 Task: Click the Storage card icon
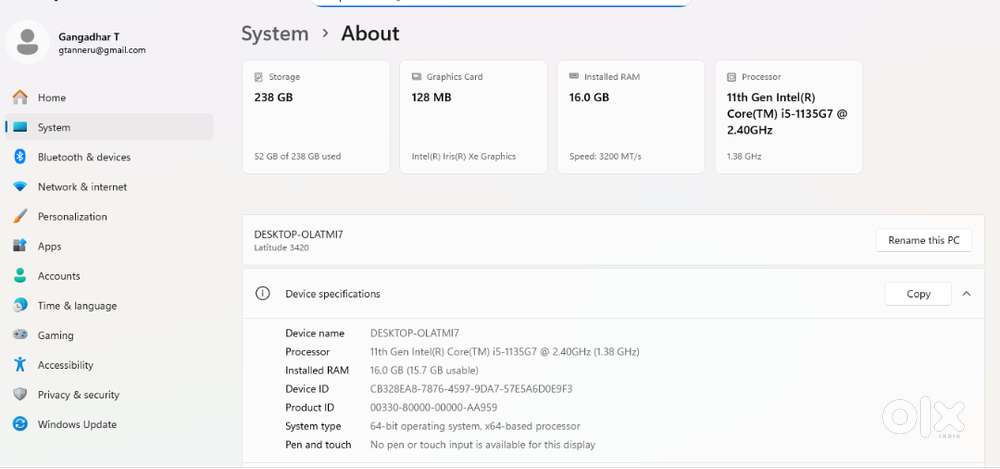pos(258,77)
